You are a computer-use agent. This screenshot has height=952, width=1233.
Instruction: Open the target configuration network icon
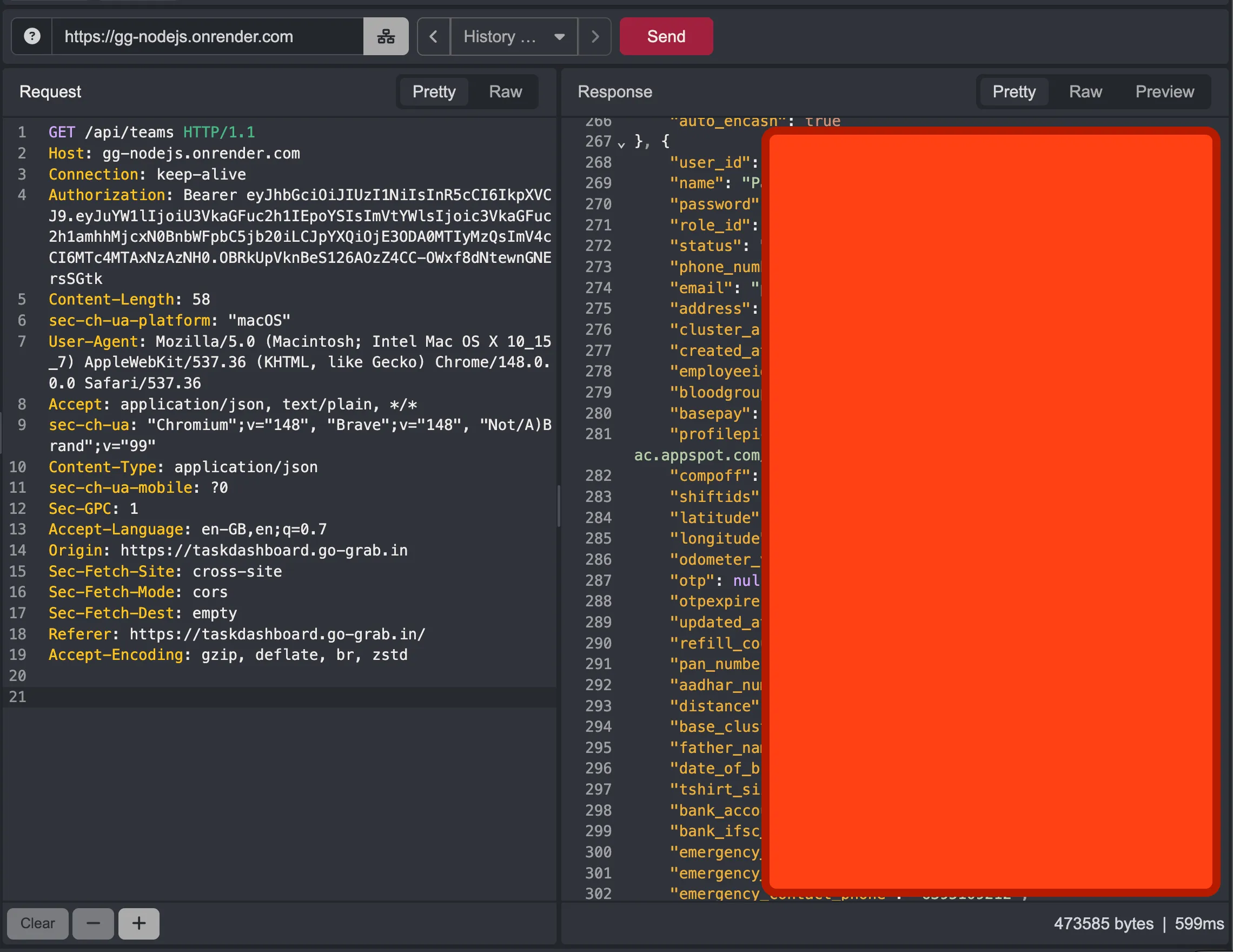386,36
